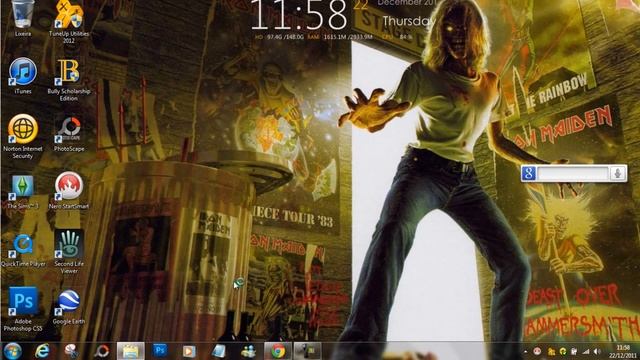
Task: Select the Adobe Photoshop CS5 desktop icon
Action: click(23, 309)
